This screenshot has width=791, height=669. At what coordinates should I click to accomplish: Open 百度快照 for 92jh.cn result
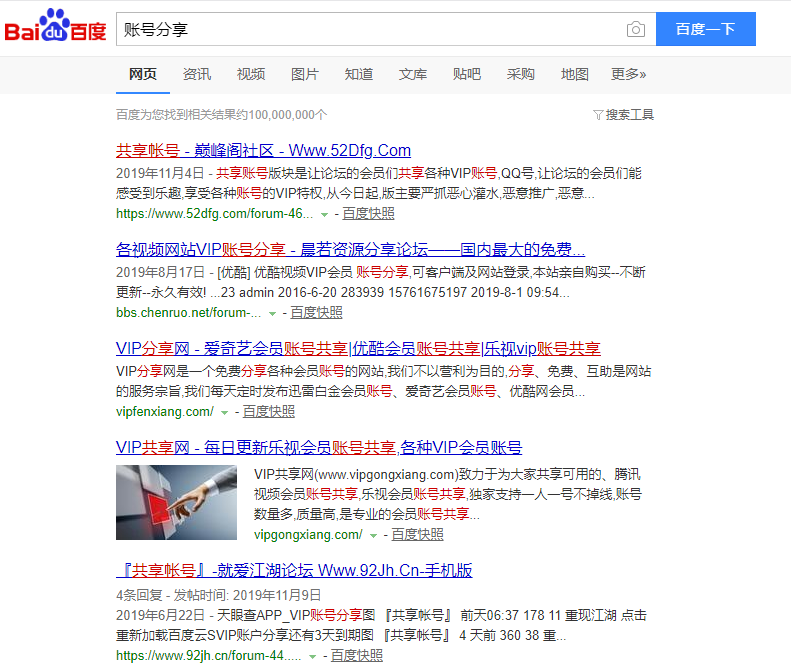tap(357, 656)
